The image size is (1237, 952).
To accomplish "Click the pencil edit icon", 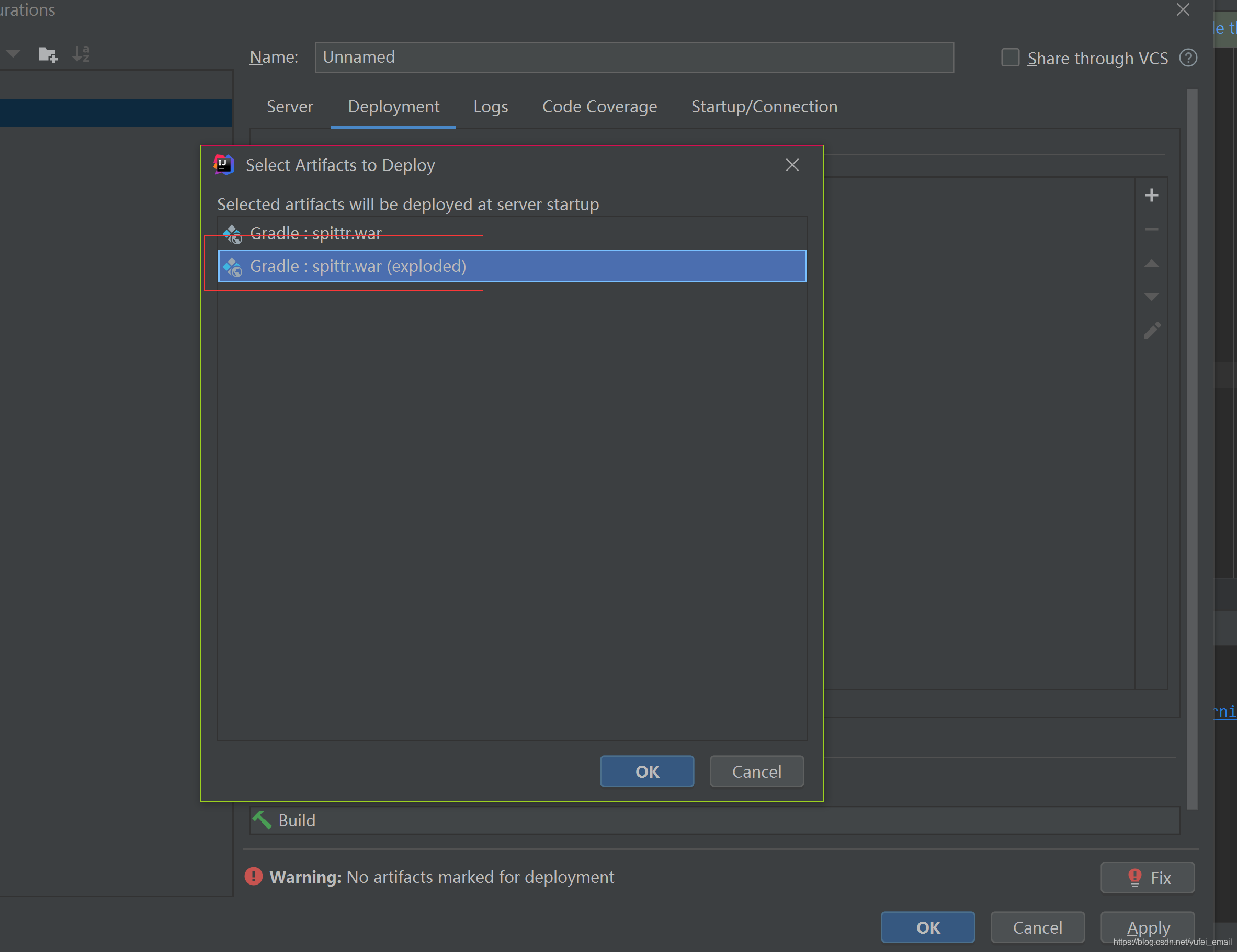I will [1151, 331].
